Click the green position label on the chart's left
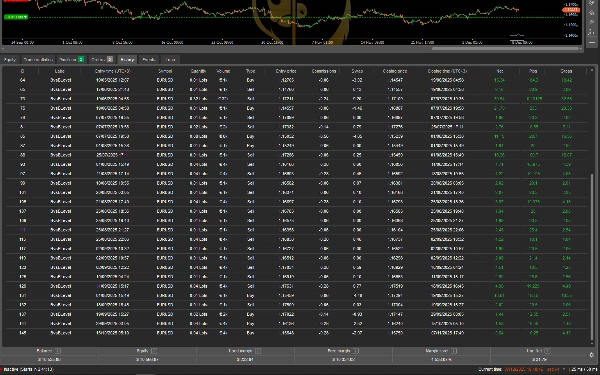This screenshot has height=375, width=600. (16, 17)
